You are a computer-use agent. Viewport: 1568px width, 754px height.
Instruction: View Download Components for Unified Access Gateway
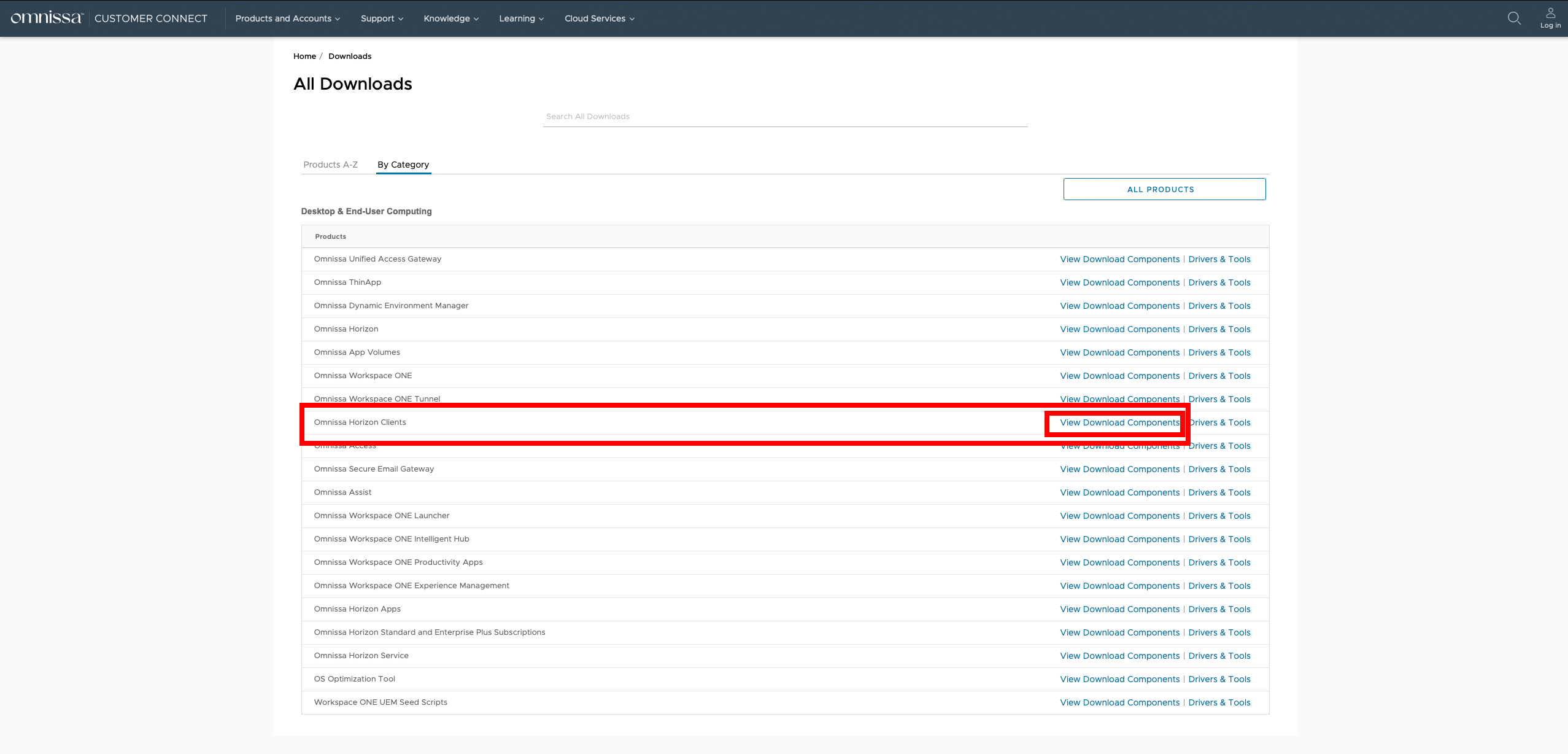click(1119, 259)
